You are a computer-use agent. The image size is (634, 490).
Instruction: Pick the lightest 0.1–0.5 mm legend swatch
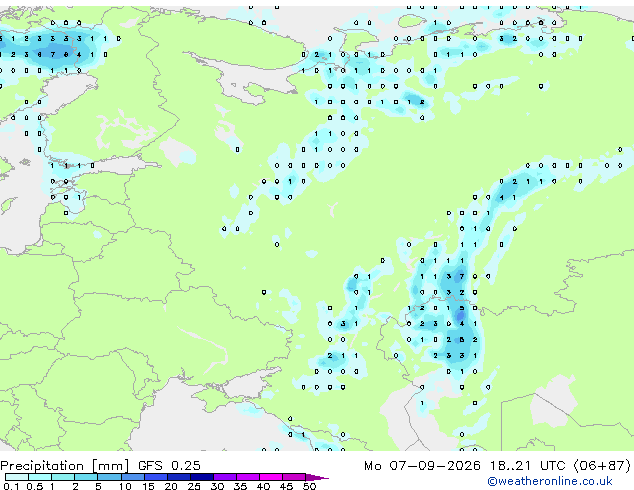[17, 477]
